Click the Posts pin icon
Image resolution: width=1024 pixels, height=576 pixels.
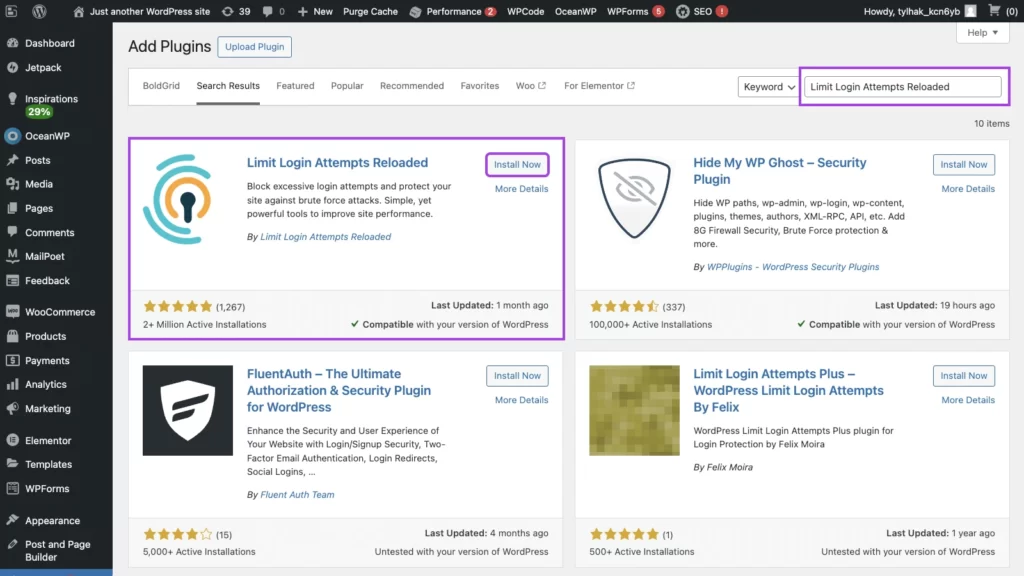tap(12, 160)
